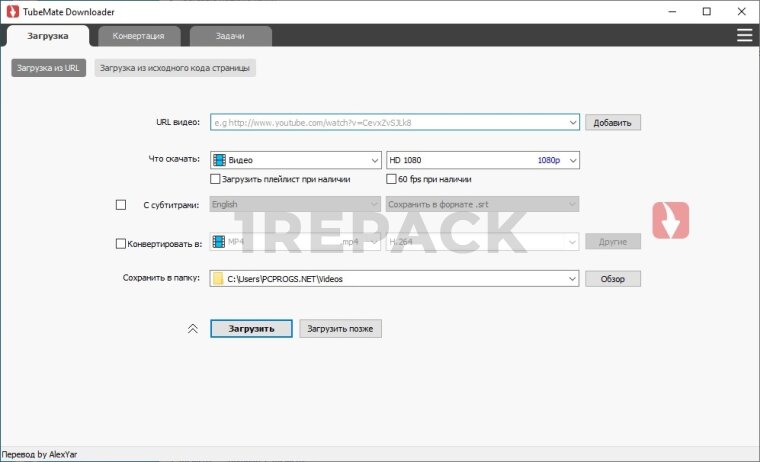Screen dimensions: 760x462
Task: Open URL видео history dropdown arrow
Action: [x=573, y=123]
